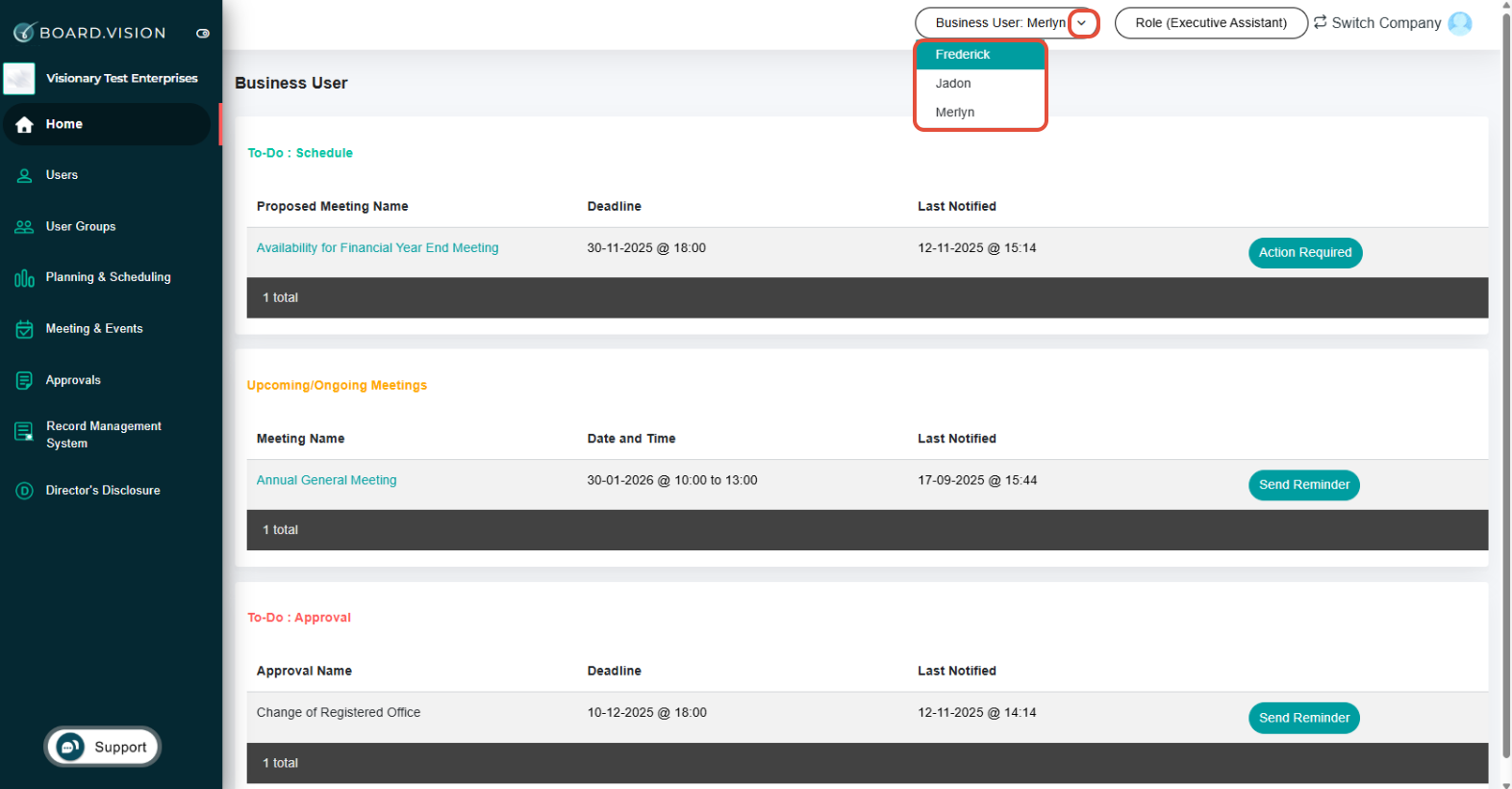1512x789 pixels.
Task: Click the deadline 10-12-2025 @ 18:00
Action: pos(646,713)
